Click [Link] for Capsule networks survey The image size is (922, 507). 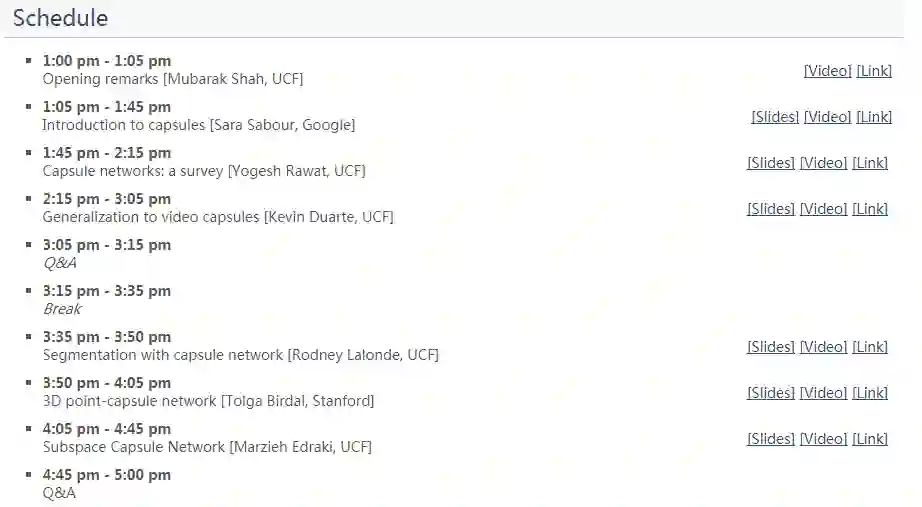(x=870, y=163)
